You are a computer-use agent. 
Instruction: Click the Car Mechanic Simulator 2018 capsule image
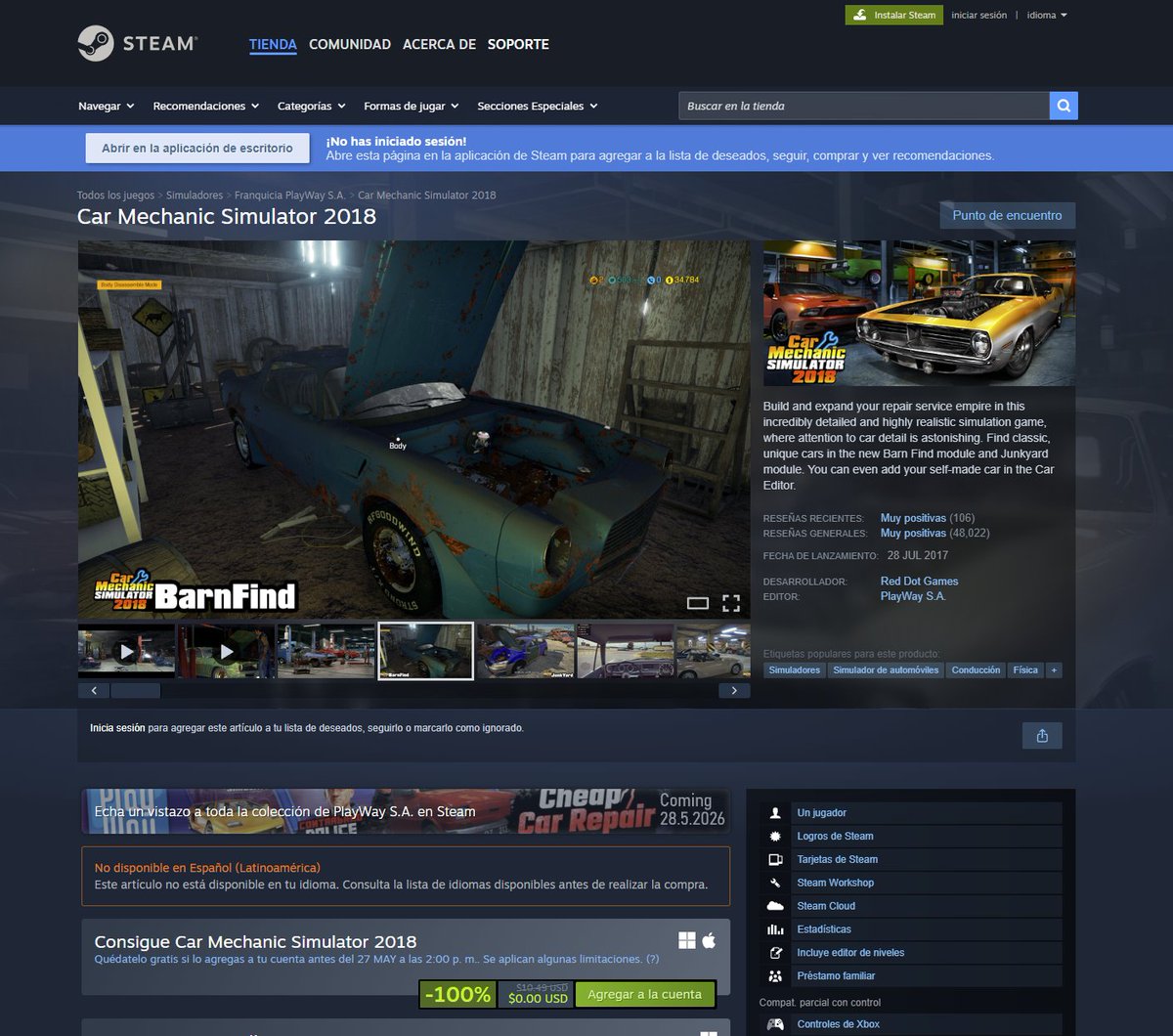tap(919, 313)
